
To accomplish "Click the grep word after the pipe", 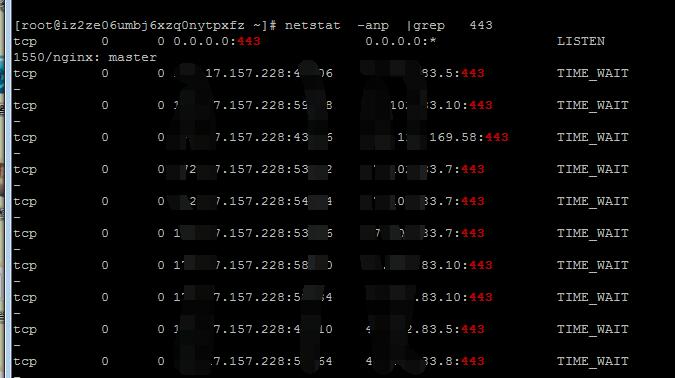I will click(429, 26).
